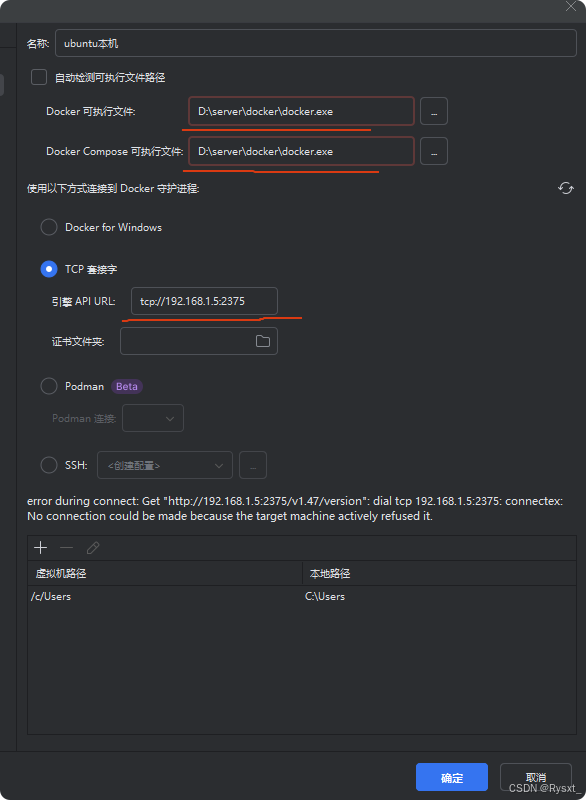Select the /c/Users path mapping row
The image size is (586, 800).
[302, 596]
